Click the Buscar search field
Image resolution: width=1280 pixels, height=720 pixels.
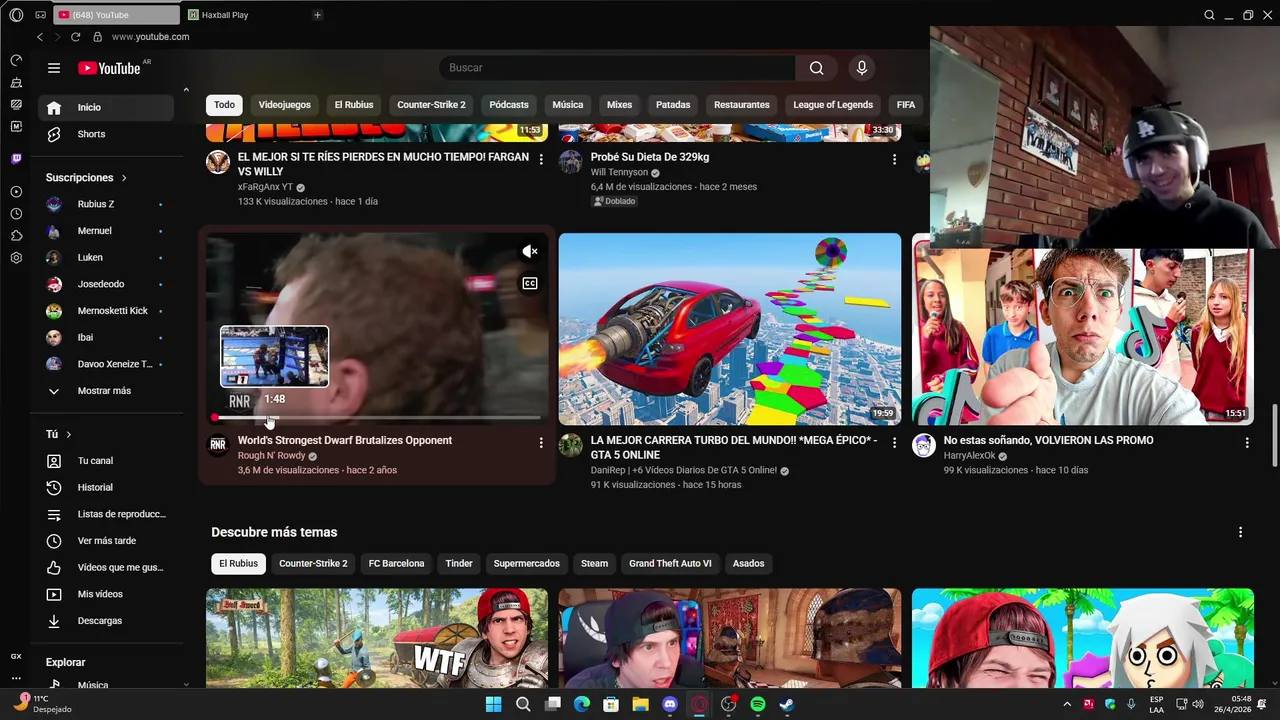(x=617, y=68)
